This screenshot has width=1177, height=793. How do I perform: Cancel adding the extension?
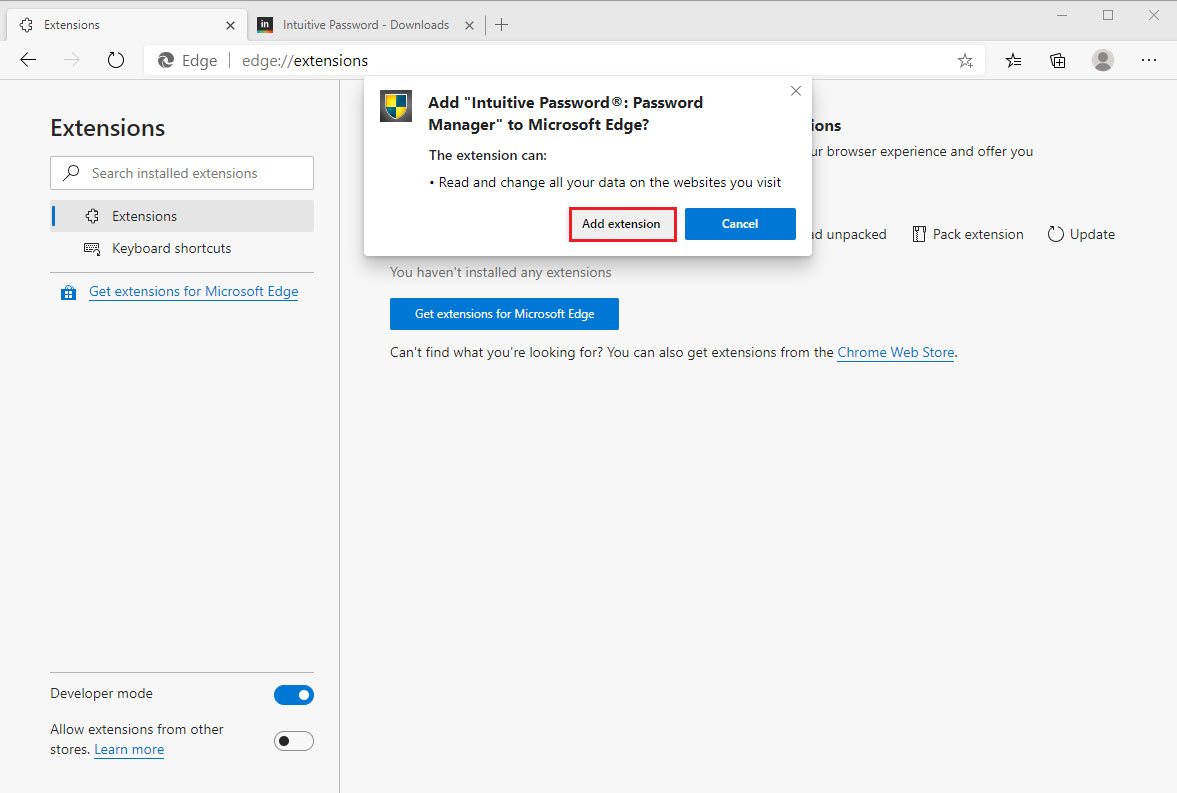[x=740, y=224]
